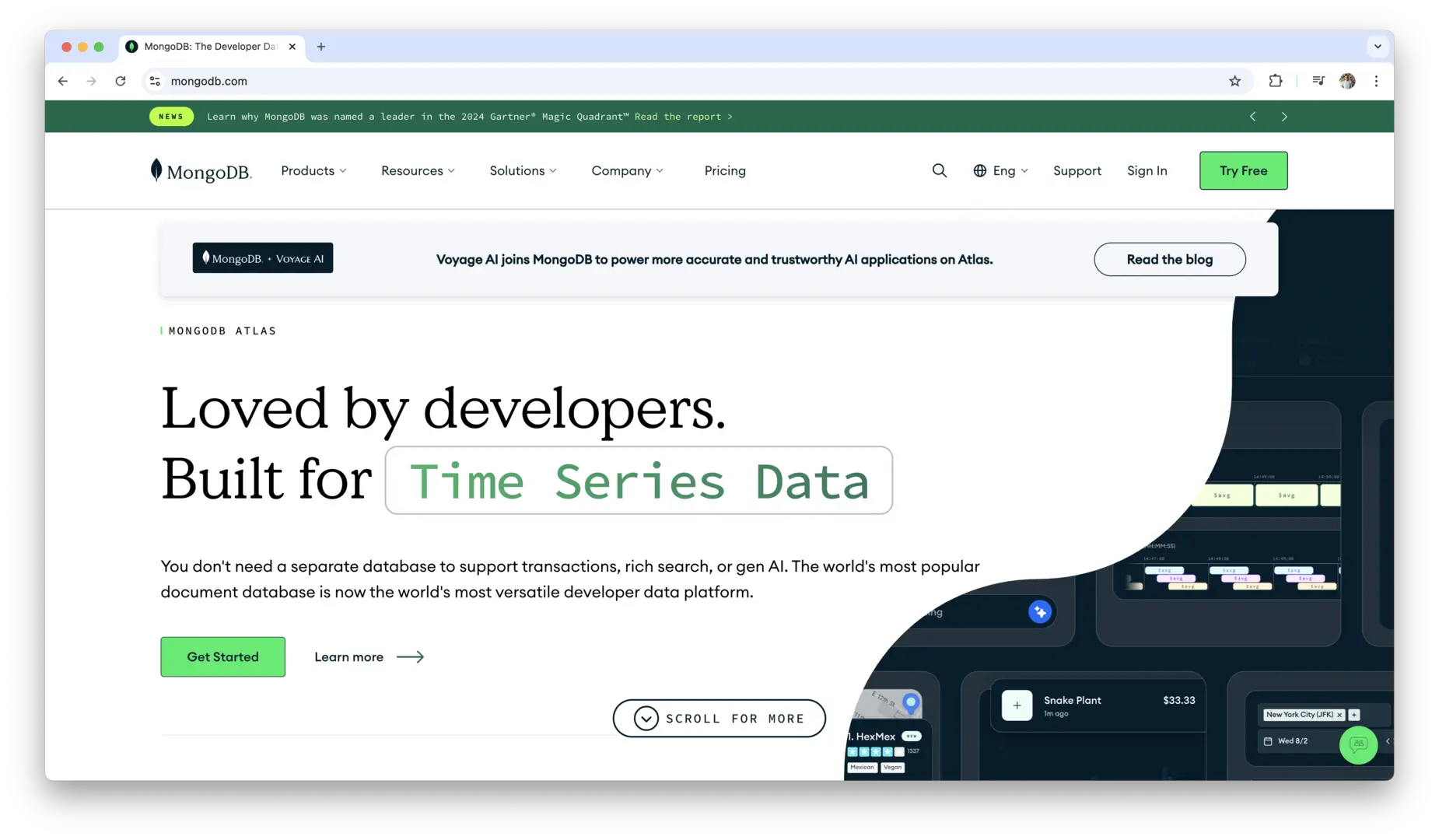The image size is (1439, 840).
Task: Go to Support
Action: [1077, 170]
